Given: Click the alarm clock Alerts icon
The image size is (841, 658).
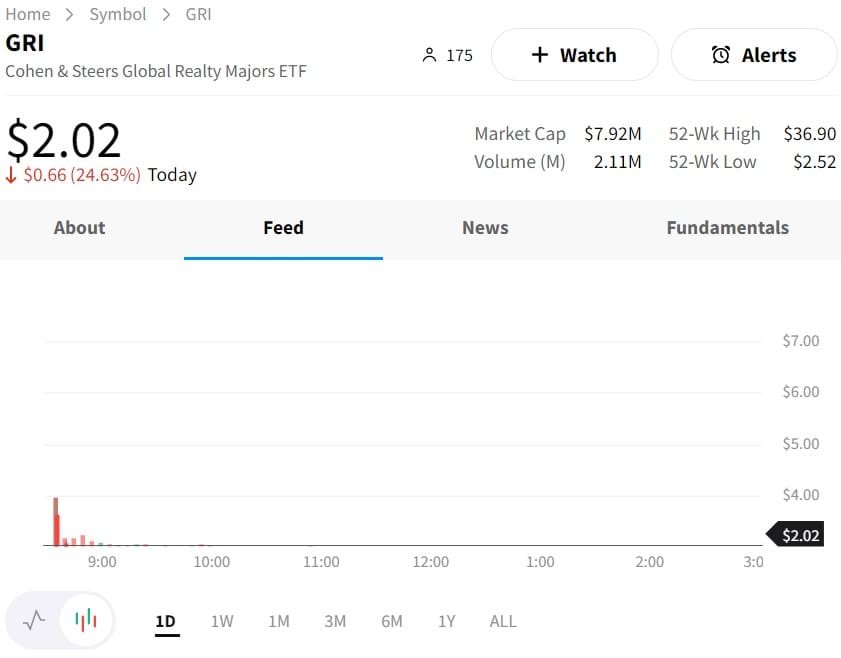Looking at the screenshot, I should point(721,55).
